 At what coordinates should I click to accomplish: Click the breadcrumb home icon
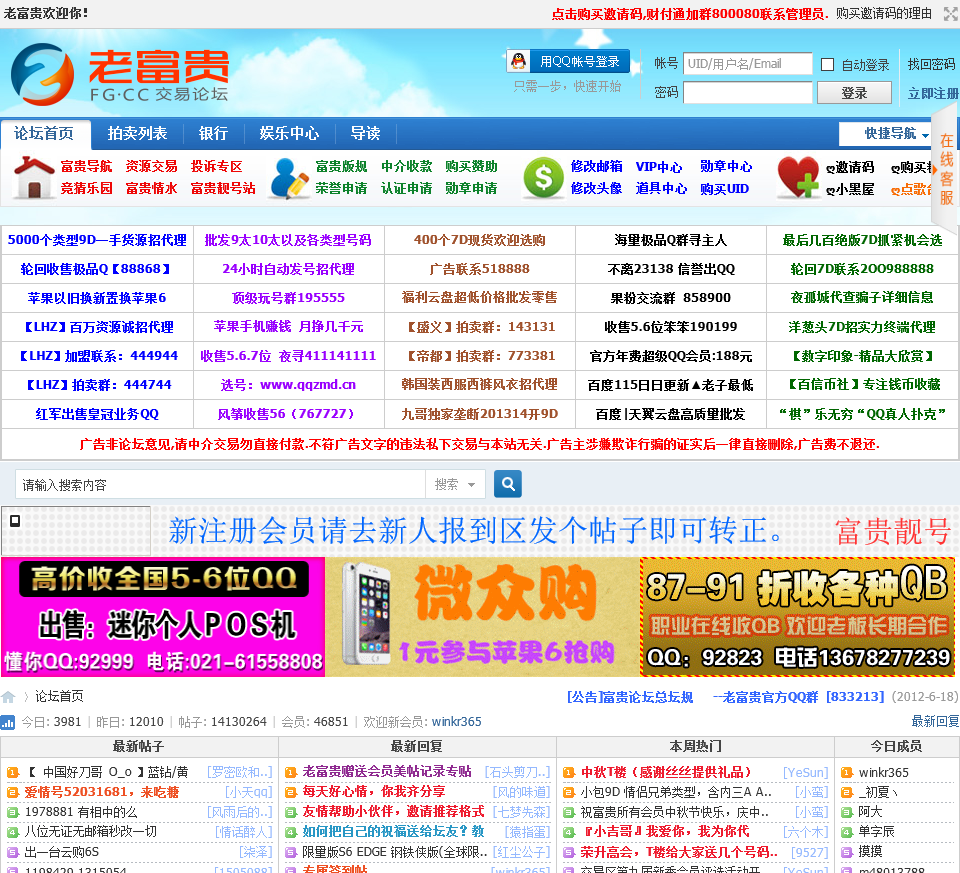tap(8, 697)
